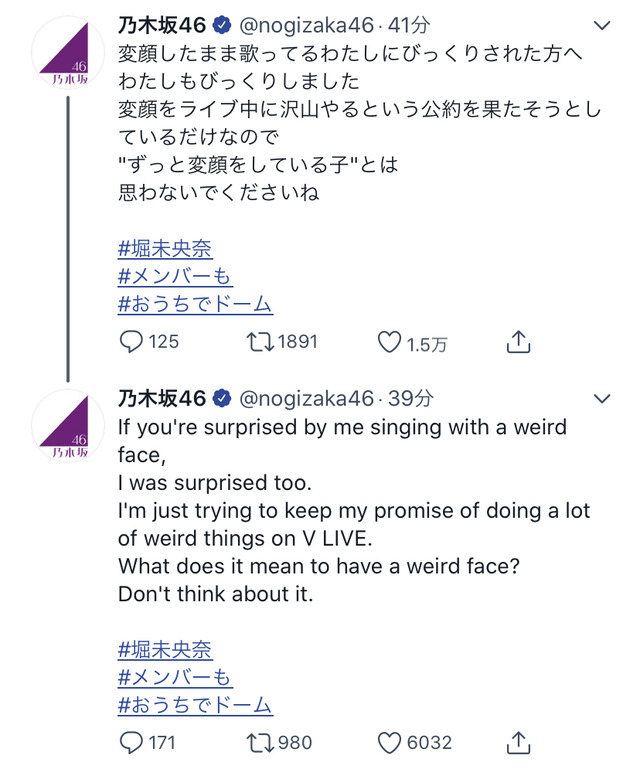
Task: Share the English translated tweet
Action: tap(518, 743)
